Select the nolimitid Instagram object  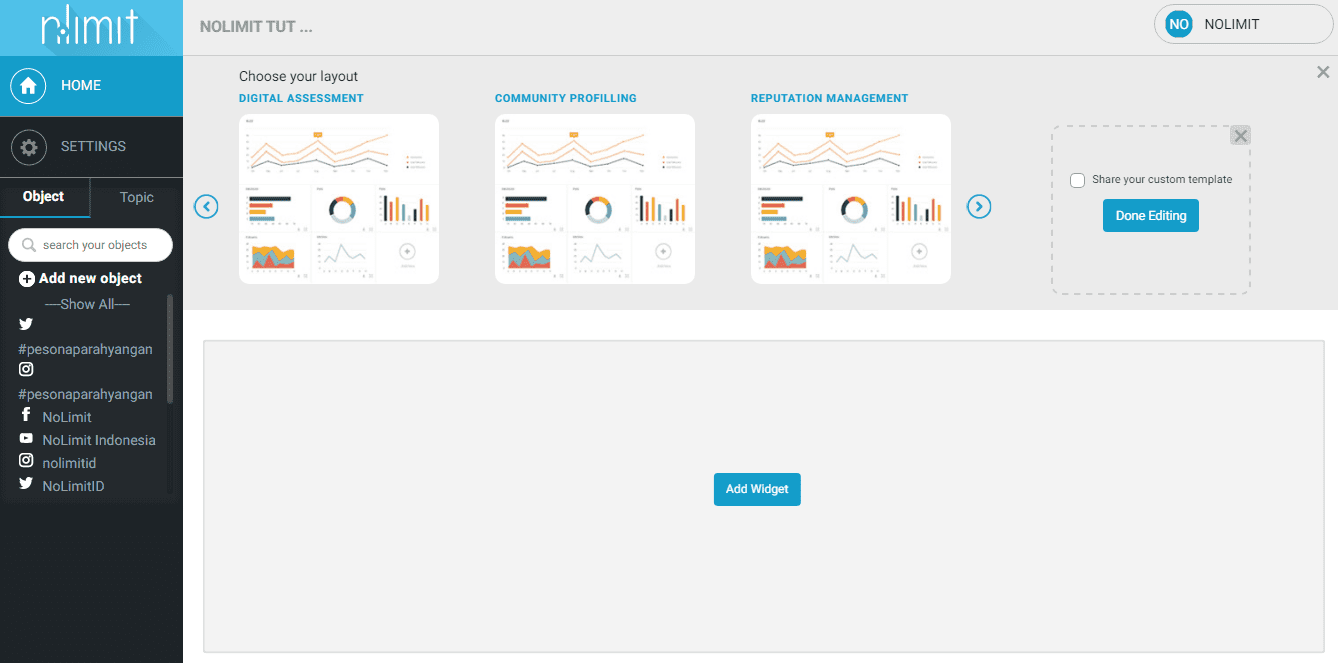[x=58, y=463]
